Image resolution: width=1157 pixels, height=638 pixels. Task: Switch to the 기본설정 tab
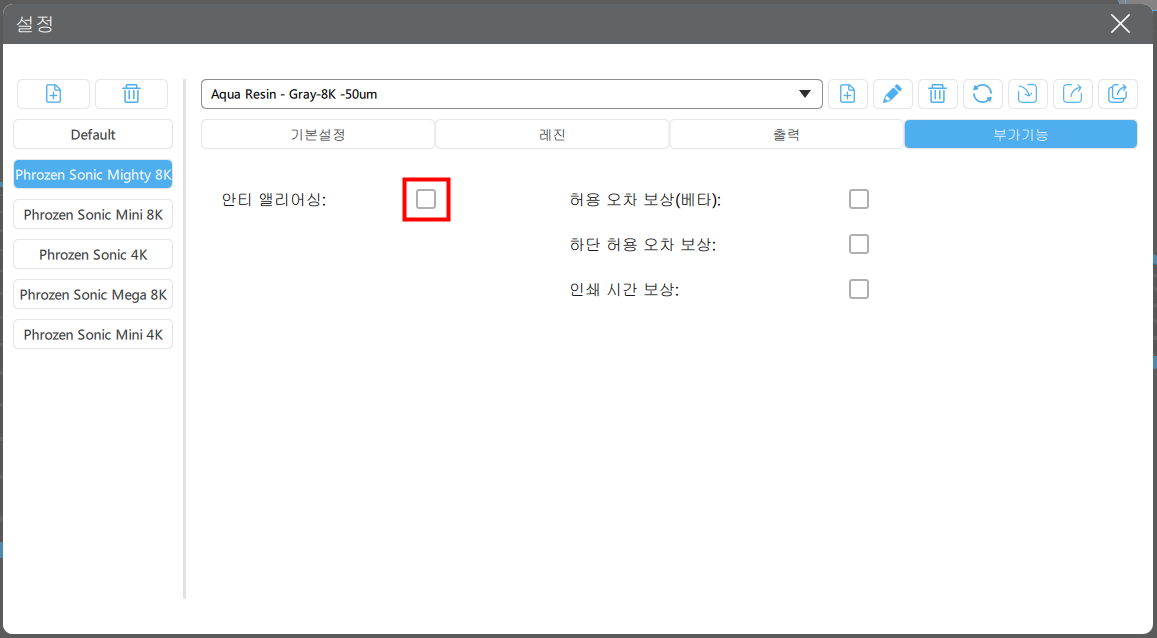[x=318, y=134]
